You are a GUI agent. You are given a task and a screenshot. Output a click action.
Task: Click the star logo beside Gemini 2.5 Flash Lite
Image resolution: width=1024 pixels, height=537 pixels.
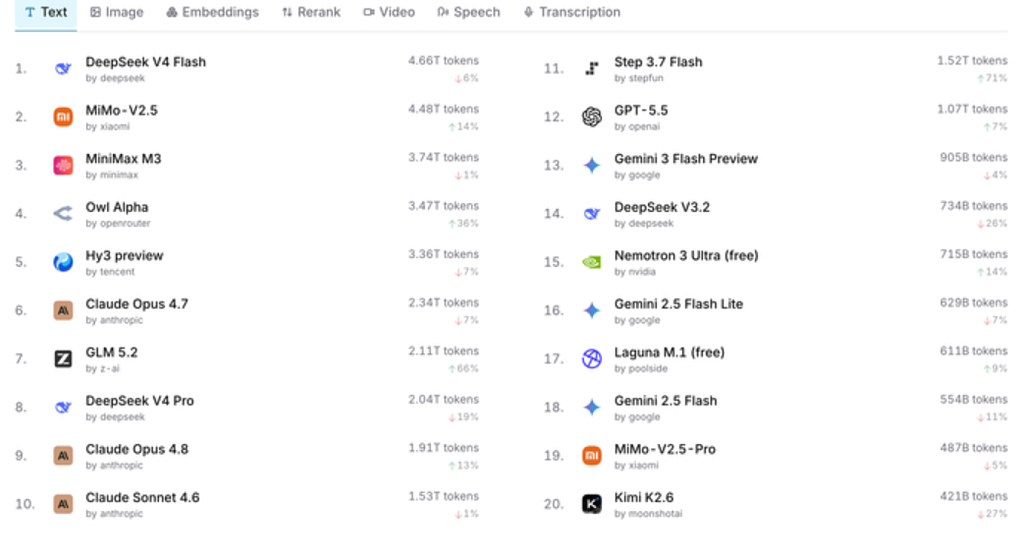pos(592,310)
